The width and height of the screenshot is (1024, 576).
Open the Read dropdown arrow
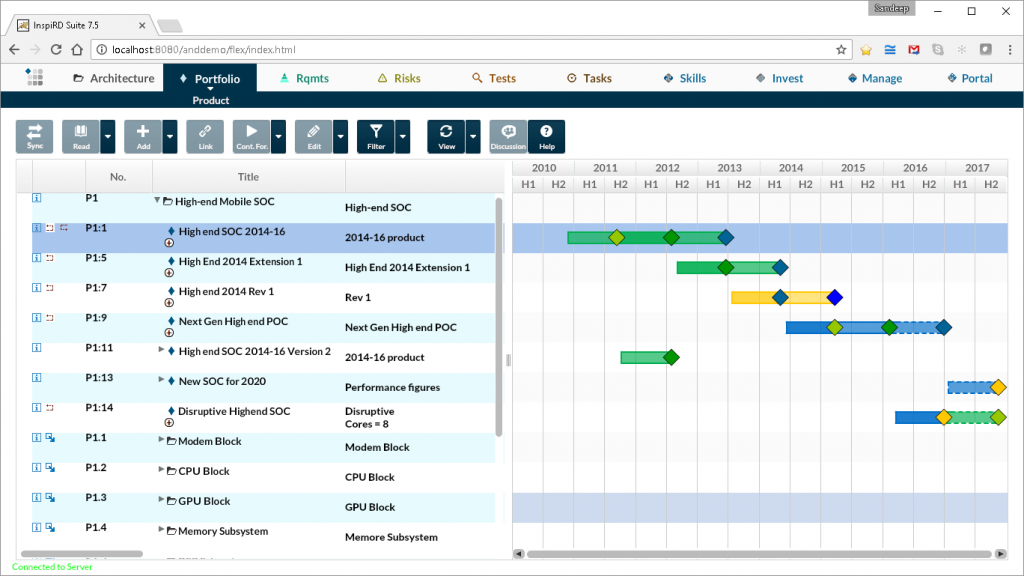coord(107,136)
